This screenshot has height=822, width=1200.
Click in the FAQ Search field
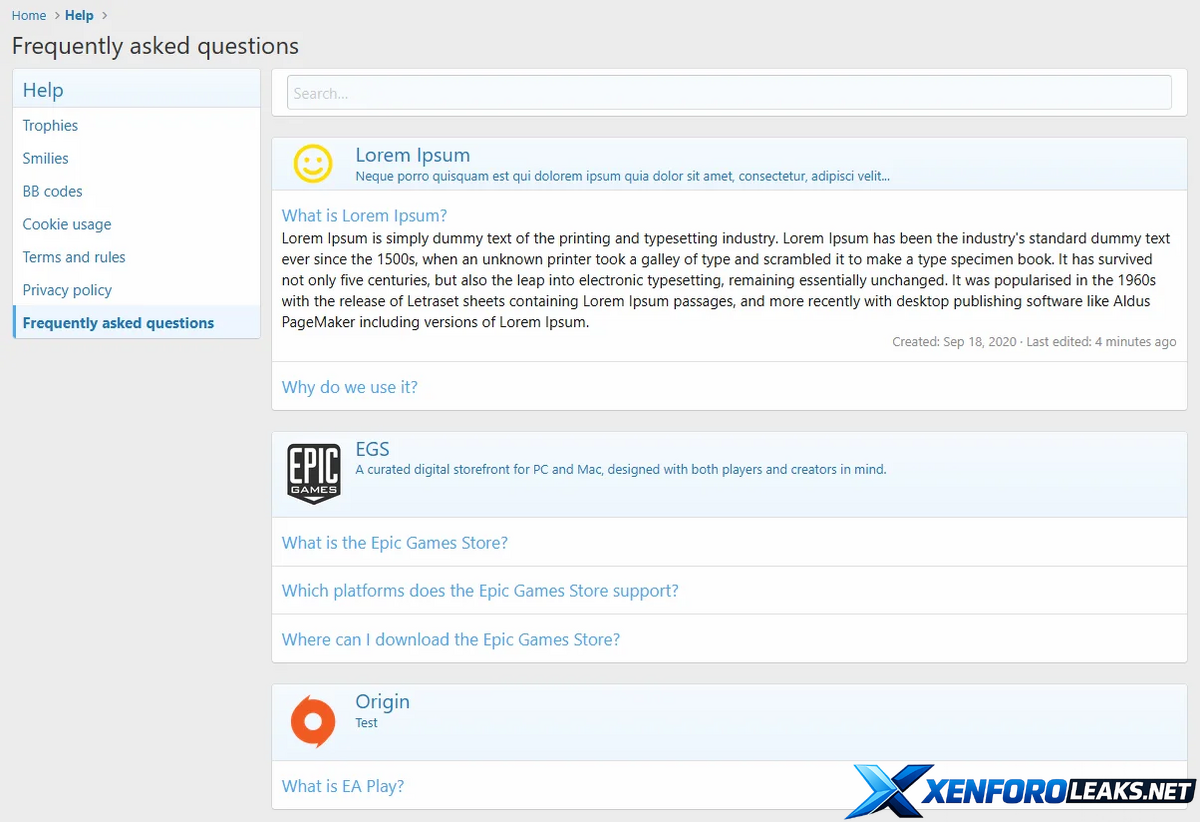729,93
